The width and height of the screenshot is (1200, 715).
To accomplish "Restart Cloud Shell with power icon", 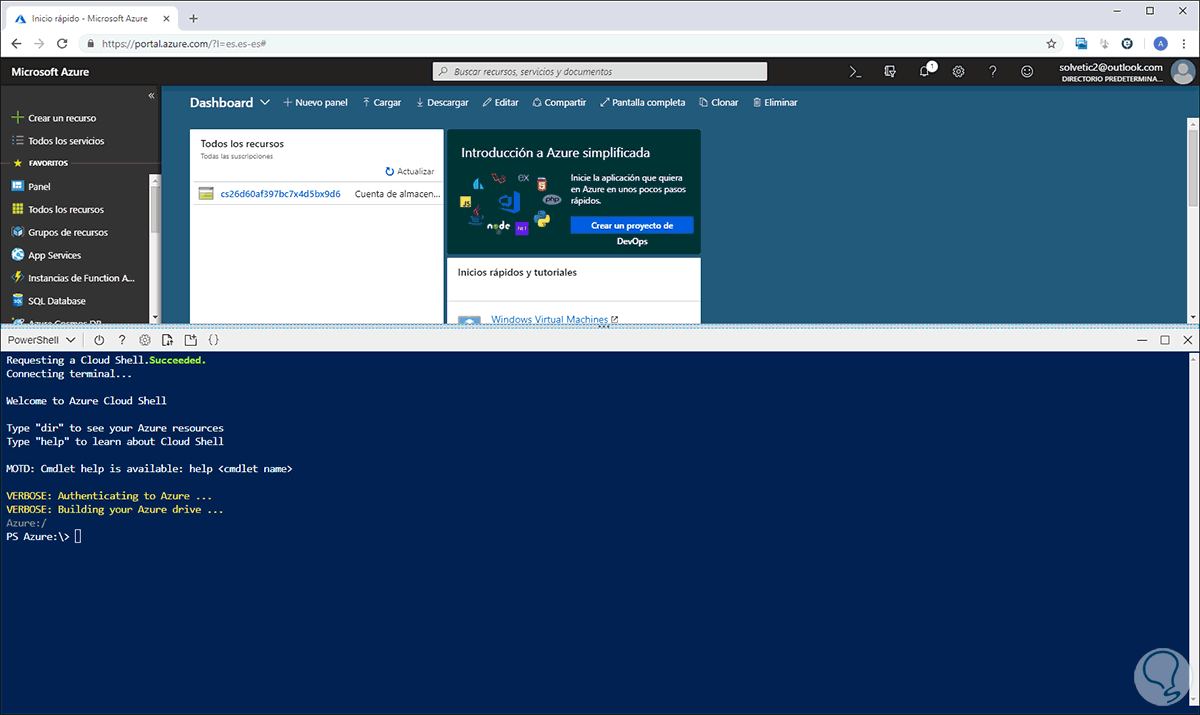I will coord(99,341).
